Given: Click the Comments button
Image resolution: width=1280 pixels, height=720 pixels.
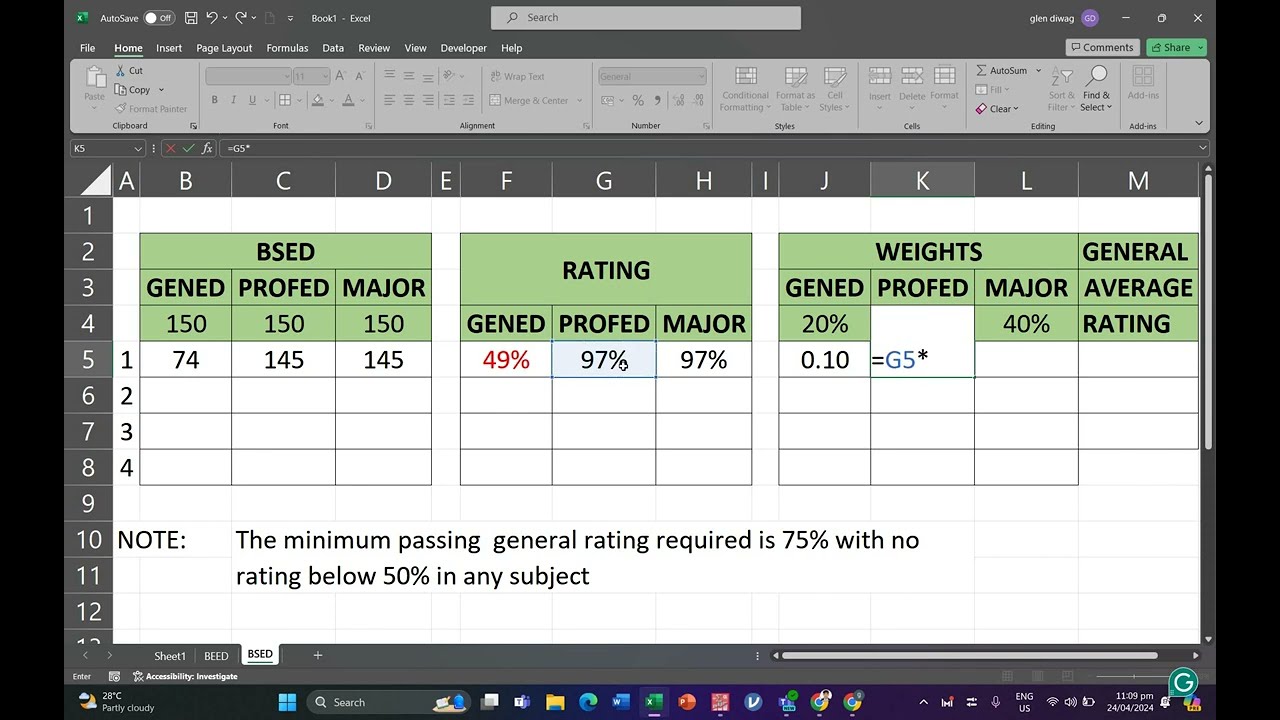Looking at the screenshot, I should click(1102, 47).
